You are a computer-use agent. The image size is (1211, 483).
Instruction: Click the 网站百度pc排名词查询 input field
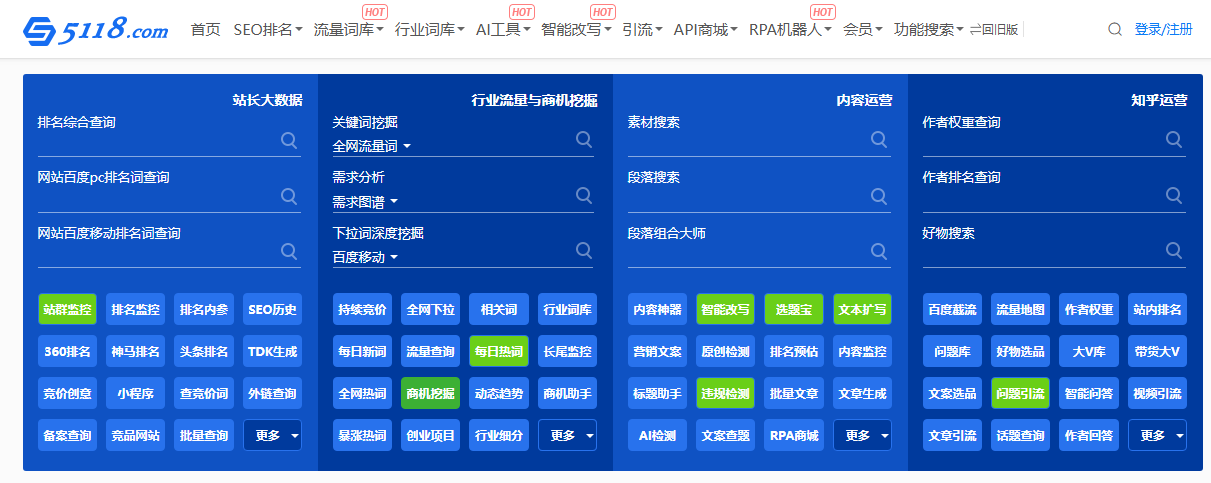[155, 198]
